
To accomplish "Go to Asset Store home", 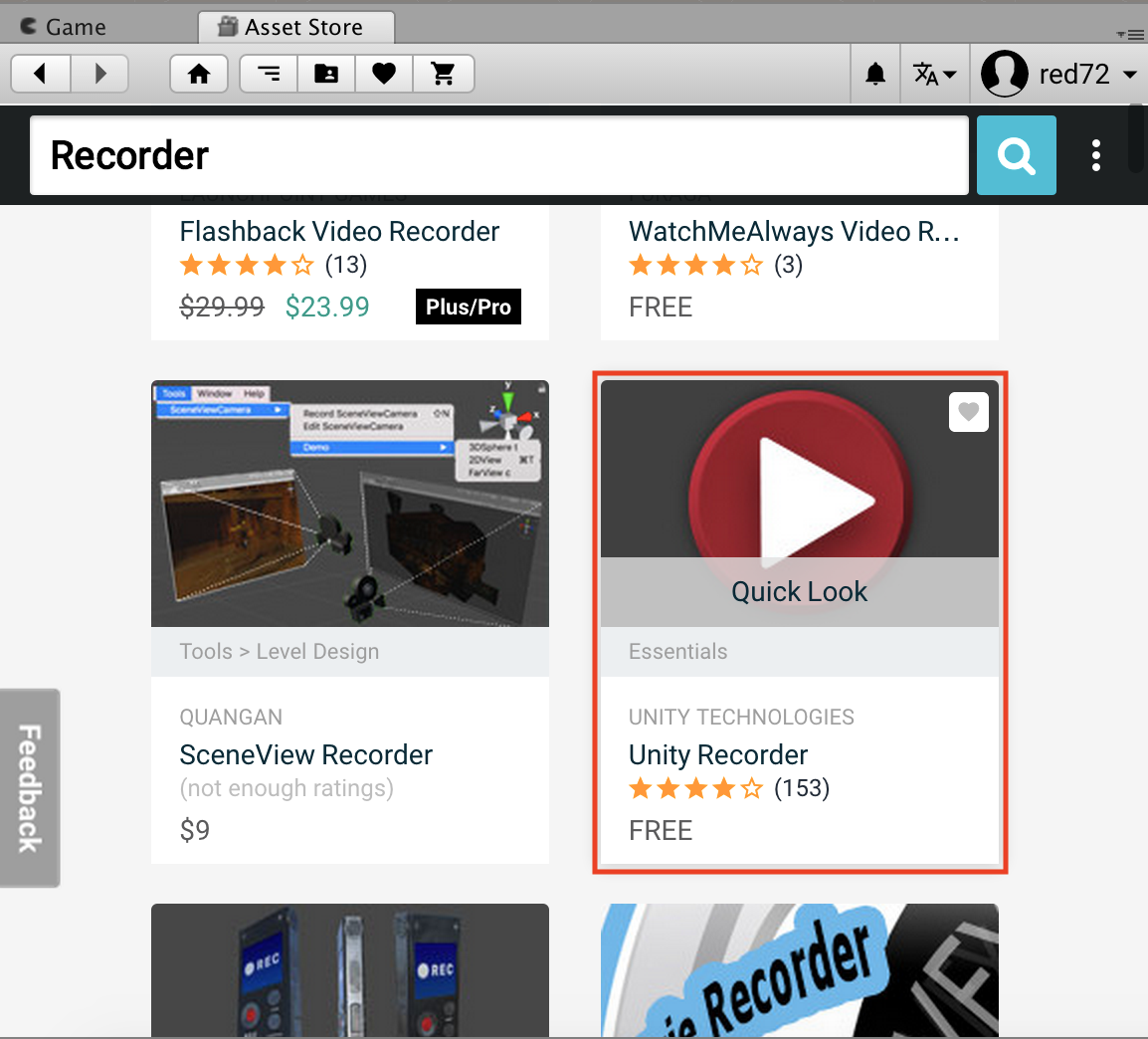I will tap(199, 74).
